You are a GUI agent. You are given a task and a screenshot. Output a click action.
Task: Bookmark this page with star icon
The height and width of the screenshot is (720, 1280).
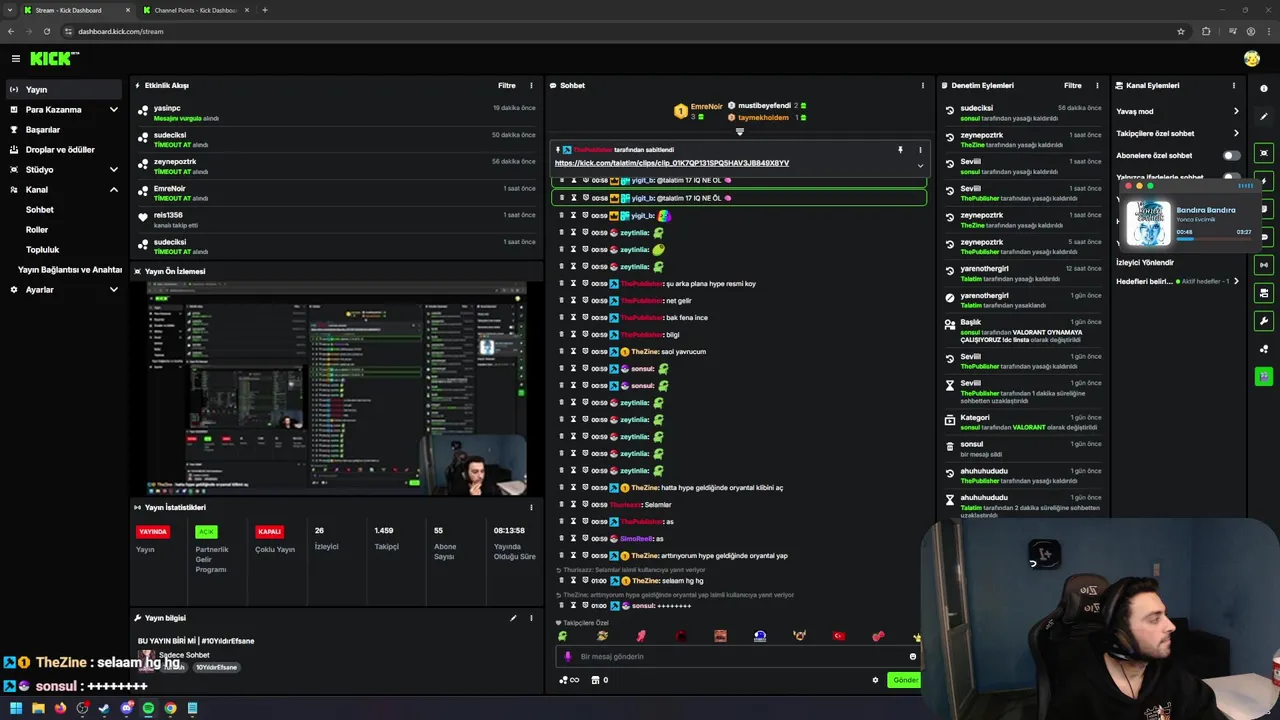point(1181,31)
